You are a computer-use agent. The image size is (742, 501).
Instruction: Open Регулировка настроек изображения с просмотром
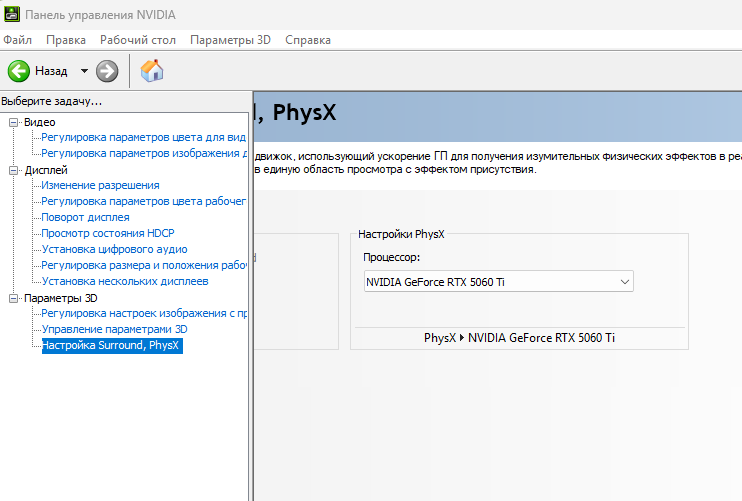pos(144,314)
